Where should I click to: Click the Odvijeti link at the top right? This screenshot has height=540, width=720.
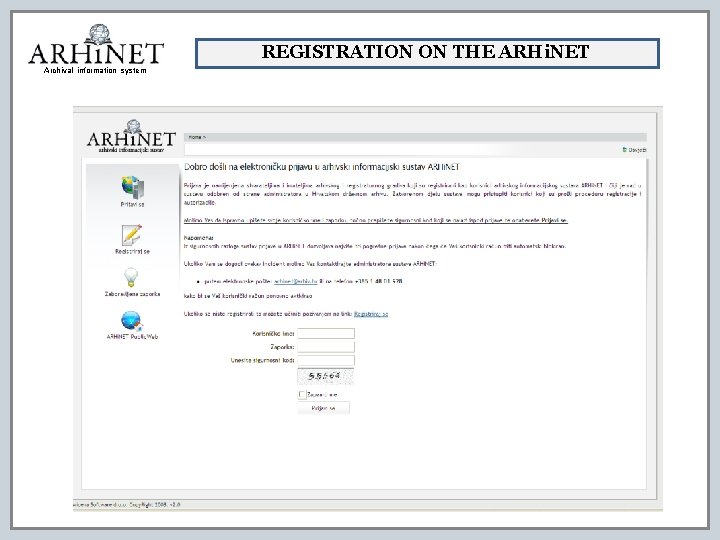click(635, 150)
